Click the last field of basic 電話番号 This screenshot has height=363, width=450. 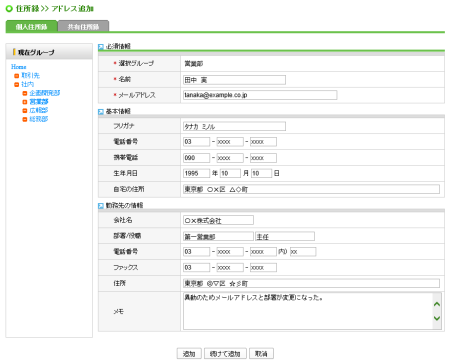(x=263, y=142)
